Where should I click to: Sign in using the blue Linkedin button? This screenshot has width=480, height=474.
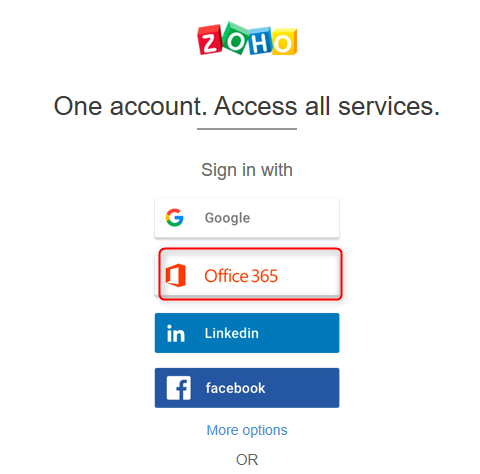click(x=247, y=333)
